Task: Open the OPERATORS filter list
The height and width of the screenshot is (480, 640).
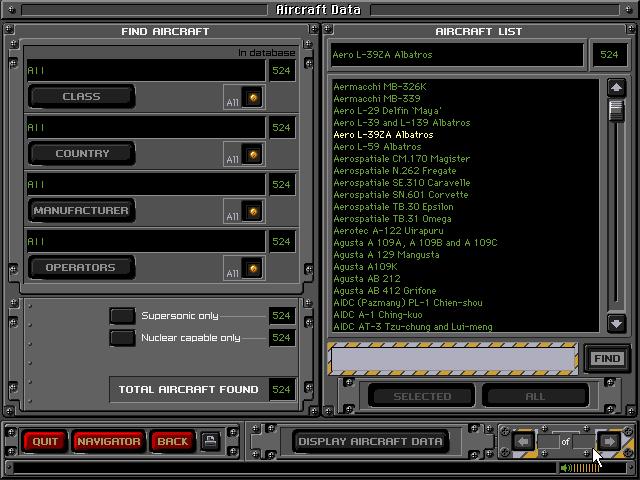Action: (82, 268)
